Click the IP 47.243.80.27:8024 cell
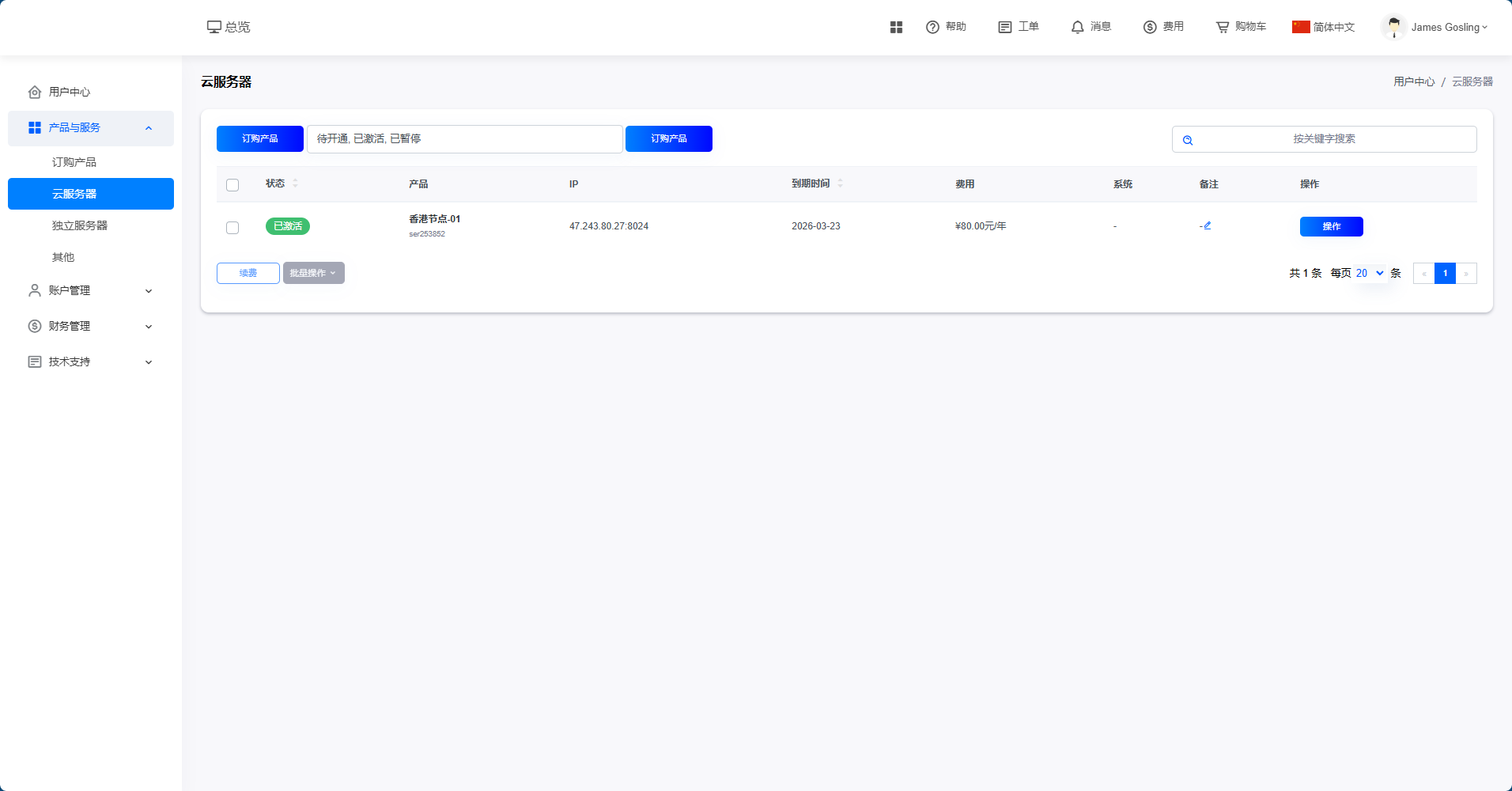The image size is (1512, 791). click(609, 226)
